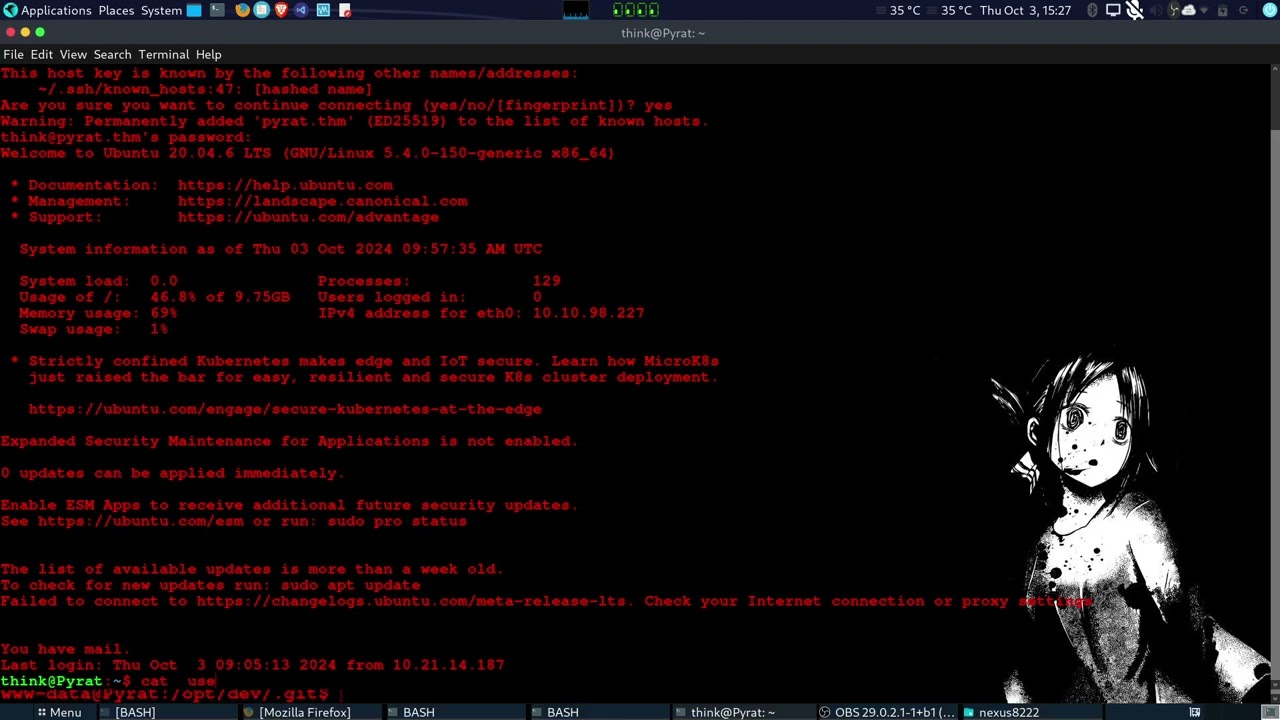The image size is (1280, 720).
Task: Click the workspace switcher icon in taskbar
Action: (x=1195, y=712)
